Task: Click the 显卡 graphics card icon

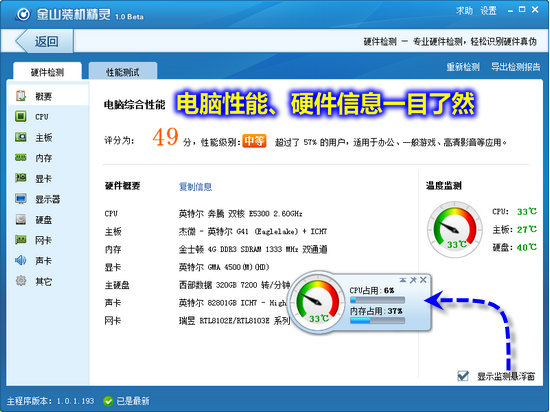Action: click(21, 178)
